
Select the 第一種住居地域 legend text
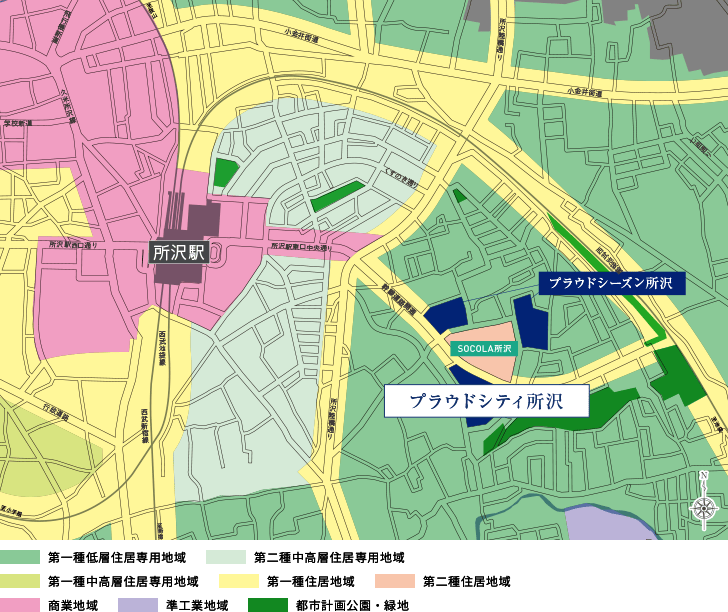(x=311, y=582)
